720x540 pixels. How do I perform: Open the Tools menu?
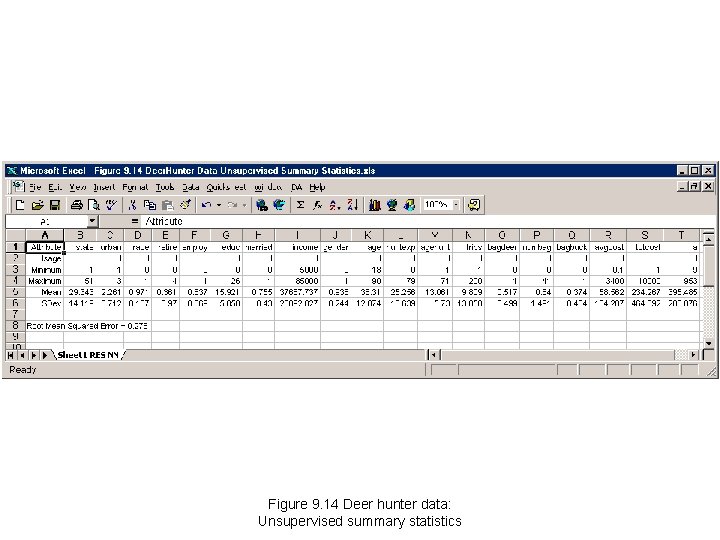[164, 187]
